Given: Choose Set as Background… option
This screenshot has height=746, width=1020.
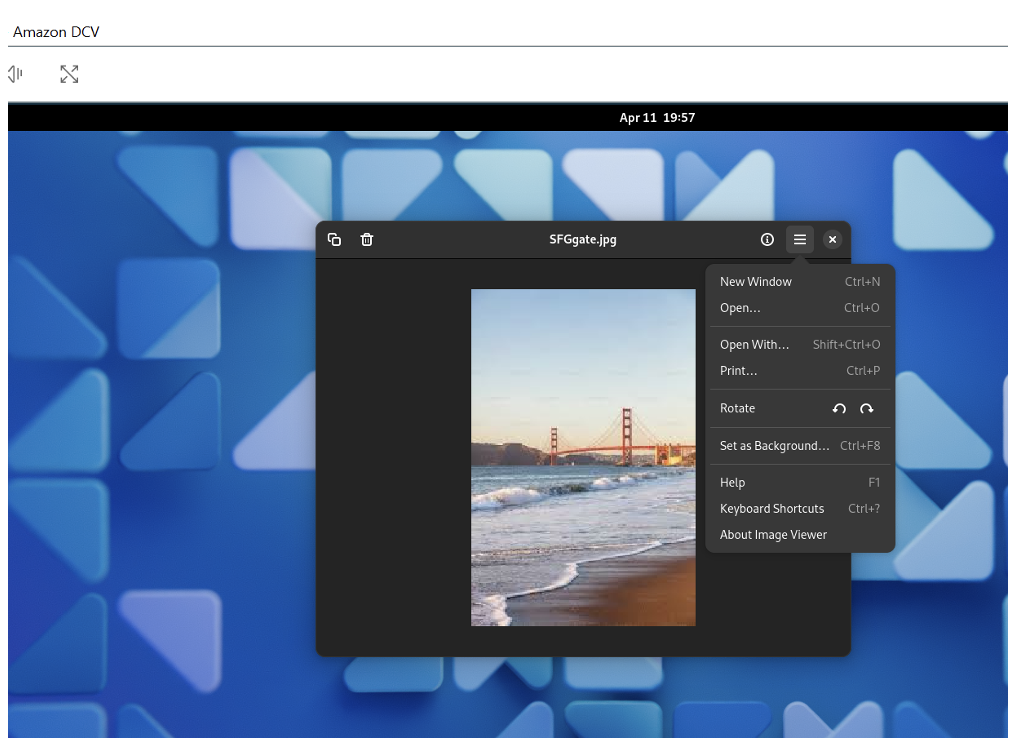Looking at the screenshot, I should pos(775,446).
